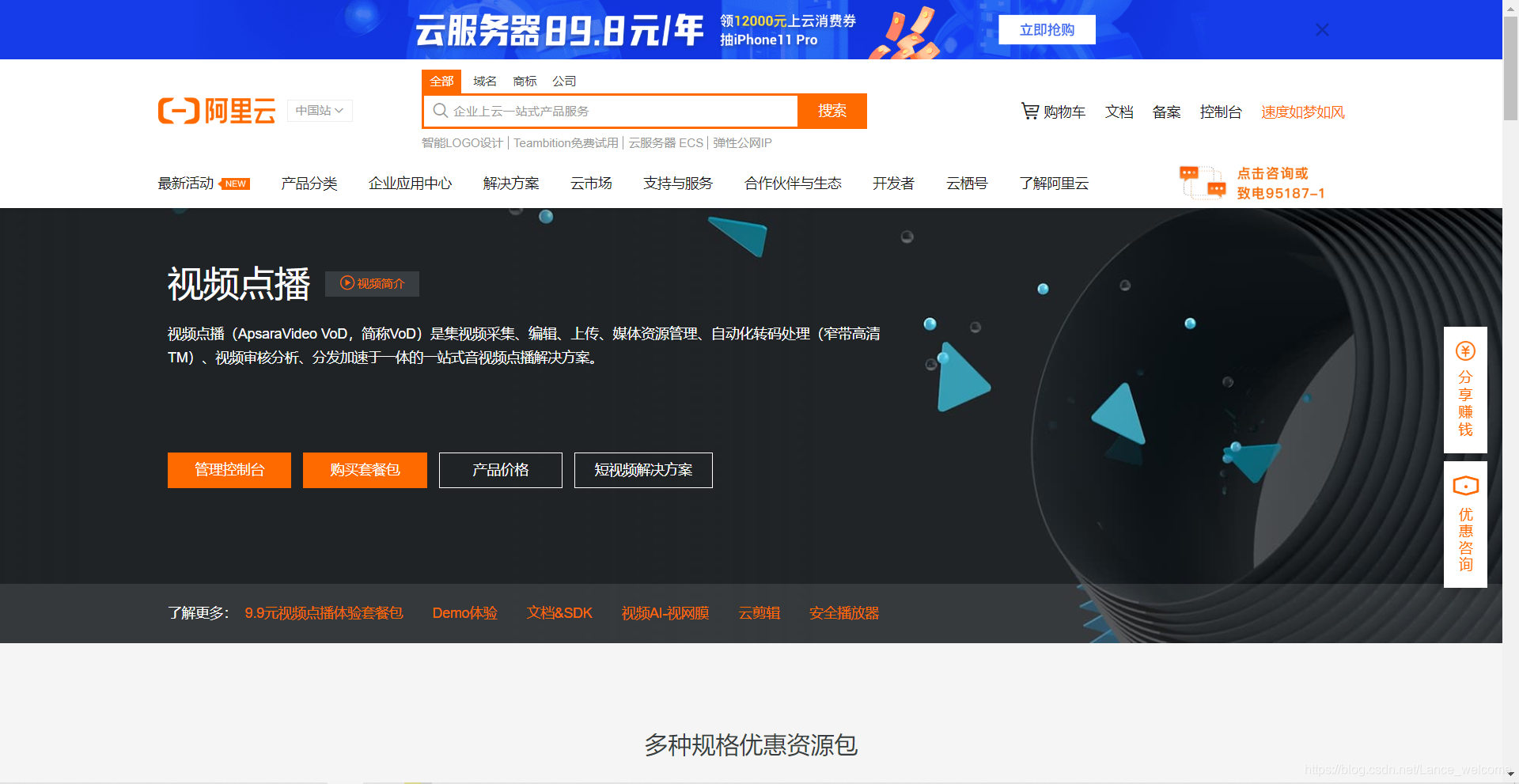Open the 云剪辑 link
Viewport: 1519px width, 784px height.
[x=759, y=613]
